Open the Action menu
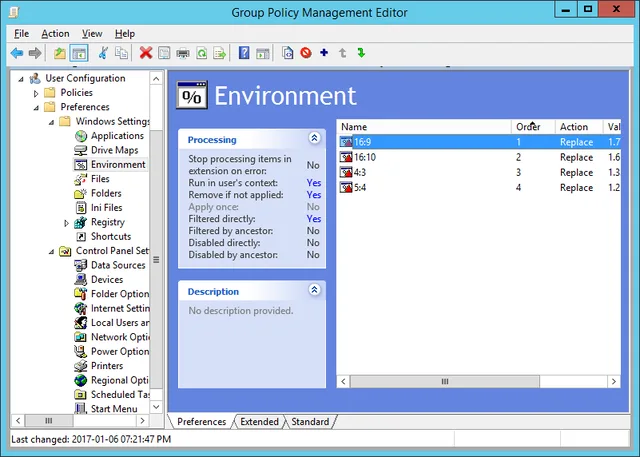 pos(55,34)
